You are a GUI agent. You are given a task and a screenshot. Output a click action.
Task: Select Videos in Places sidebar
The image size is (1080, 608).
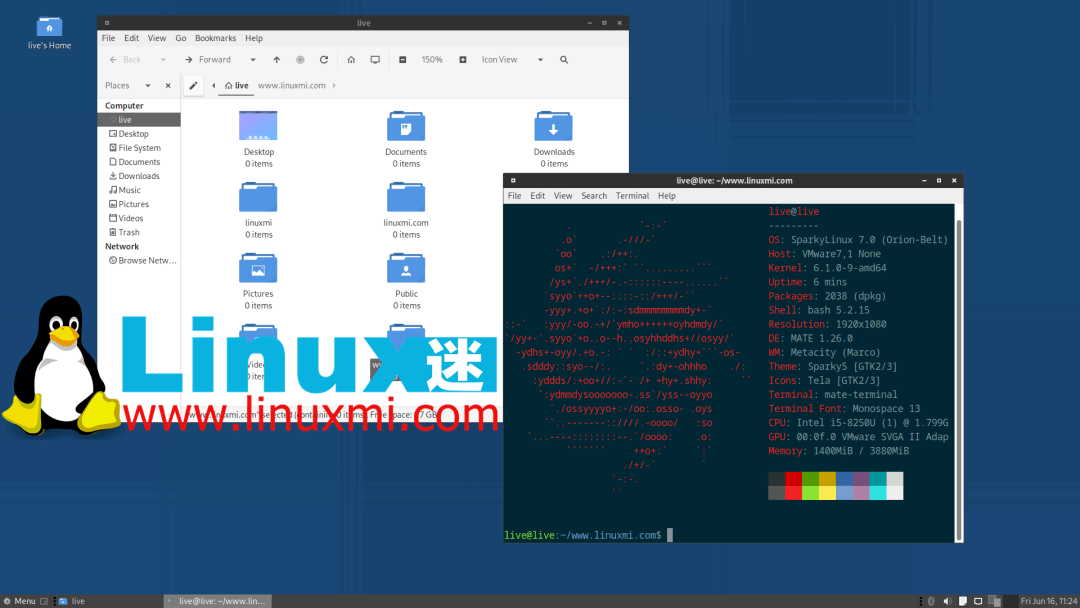point(139,218)
